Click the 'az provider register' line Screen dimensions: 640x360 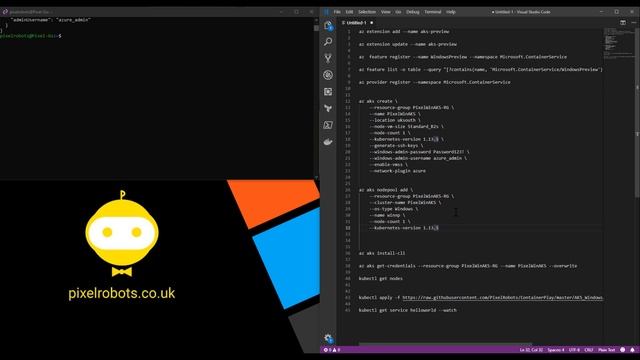click(x=434, y=82)
